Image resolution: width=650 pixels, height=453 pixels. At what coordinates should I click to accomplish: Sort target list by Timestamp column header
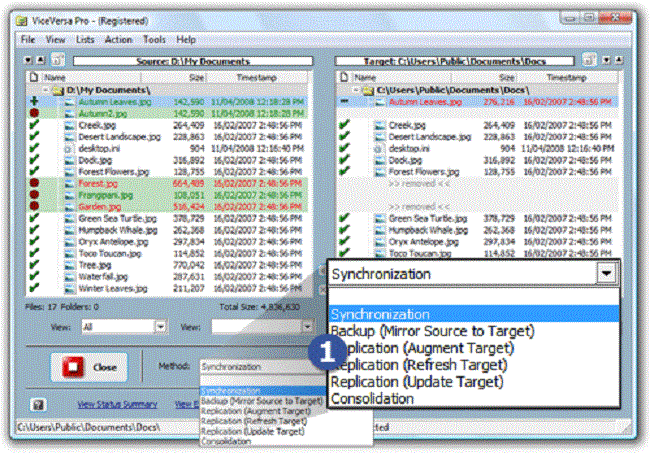(x=566, y=78)
